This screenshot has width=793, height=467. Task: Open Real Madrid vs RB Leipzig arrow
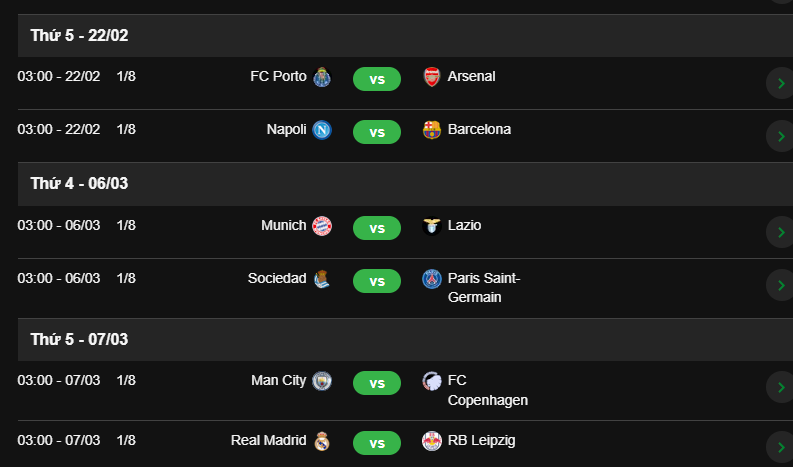[x=781, y=447]
